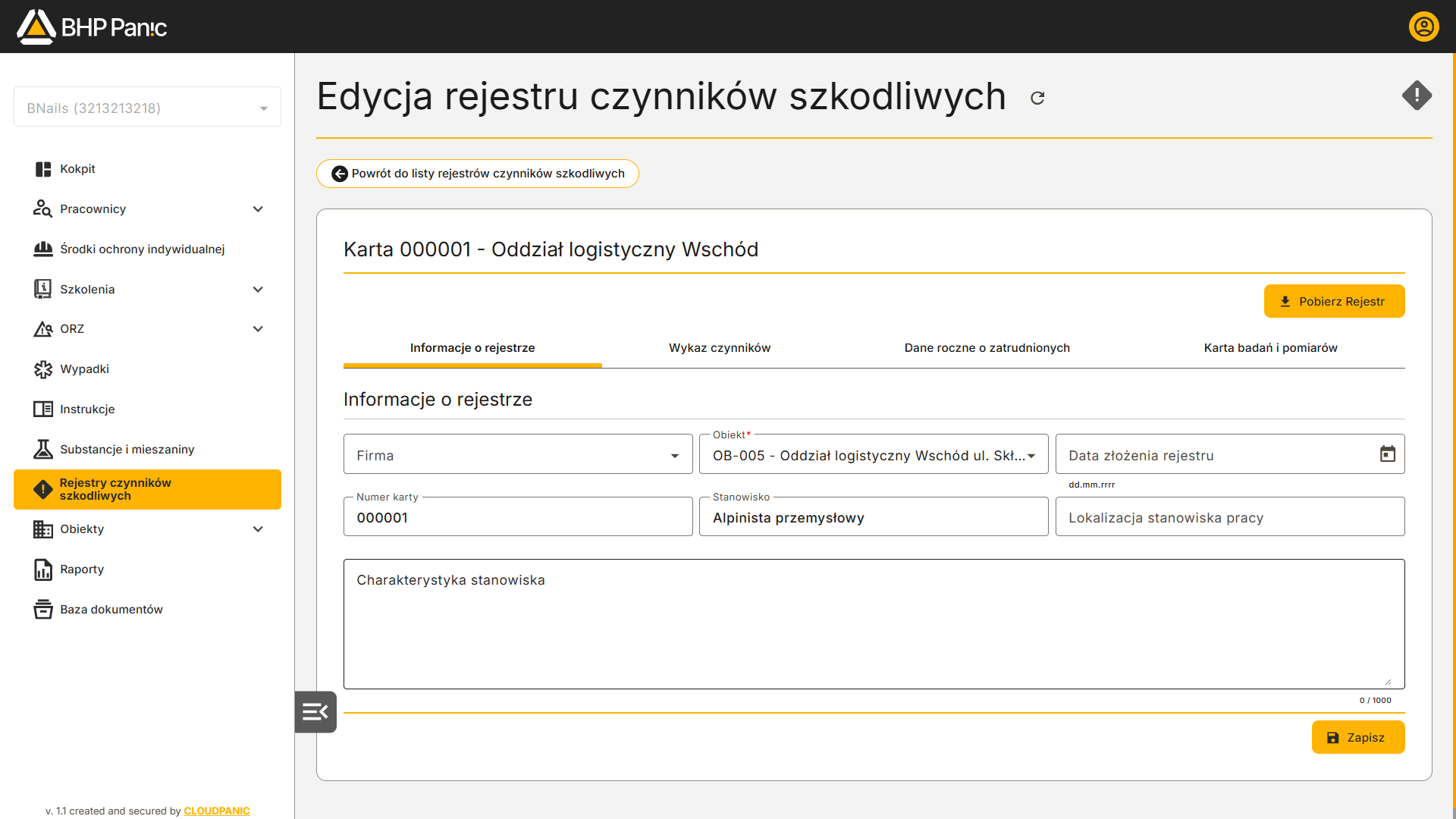Click the hard hat icon for Środki ochrony

click(43, 249)
